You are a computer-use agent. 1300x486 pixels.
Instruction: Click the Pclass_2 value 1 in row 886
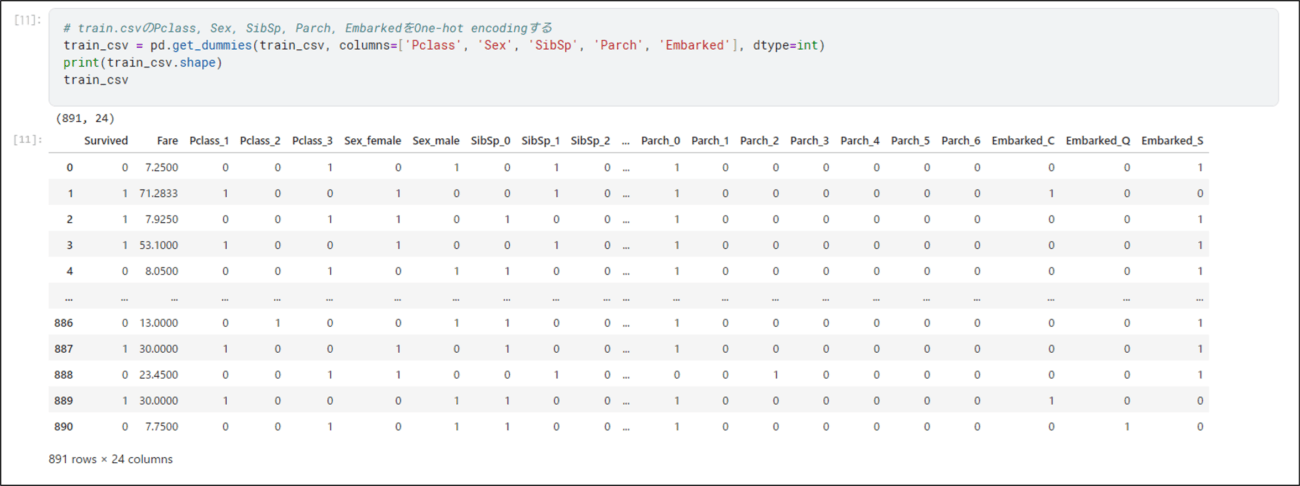277,323
